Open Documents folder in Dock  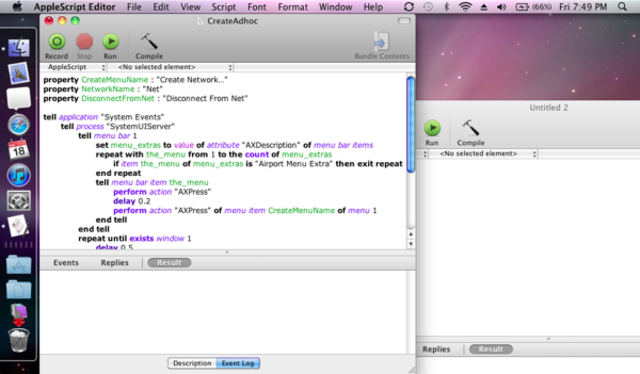tap(19, 289)
